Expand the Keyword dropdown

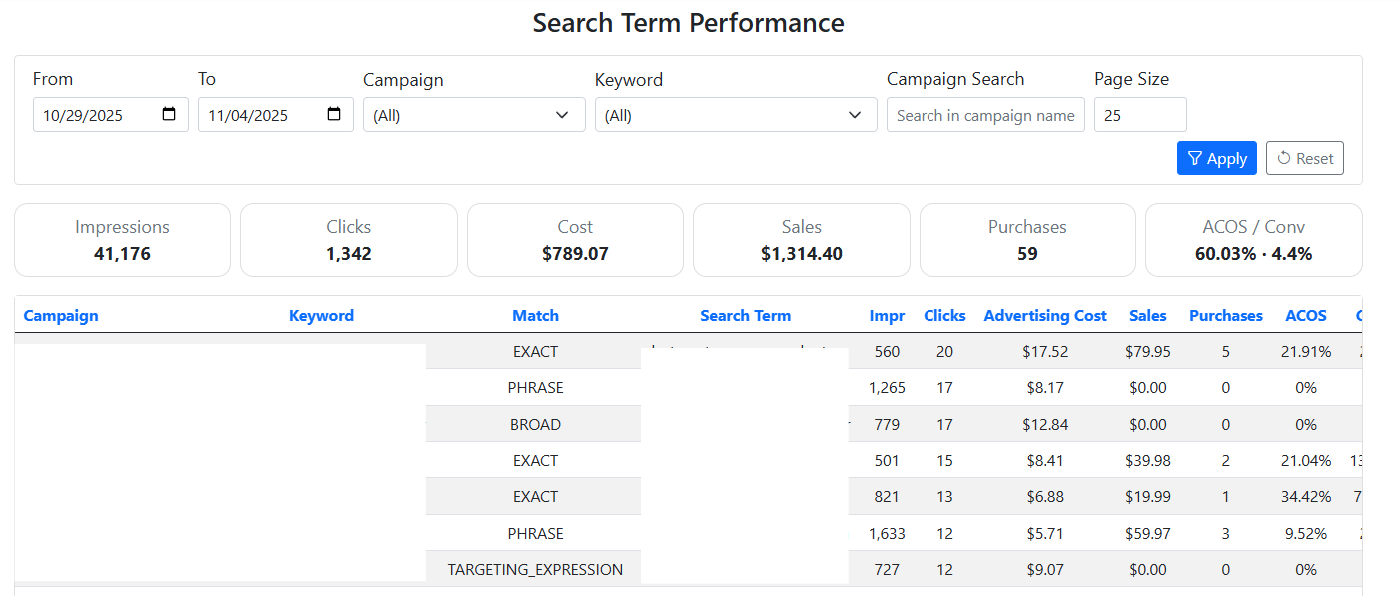pos(735,115)
